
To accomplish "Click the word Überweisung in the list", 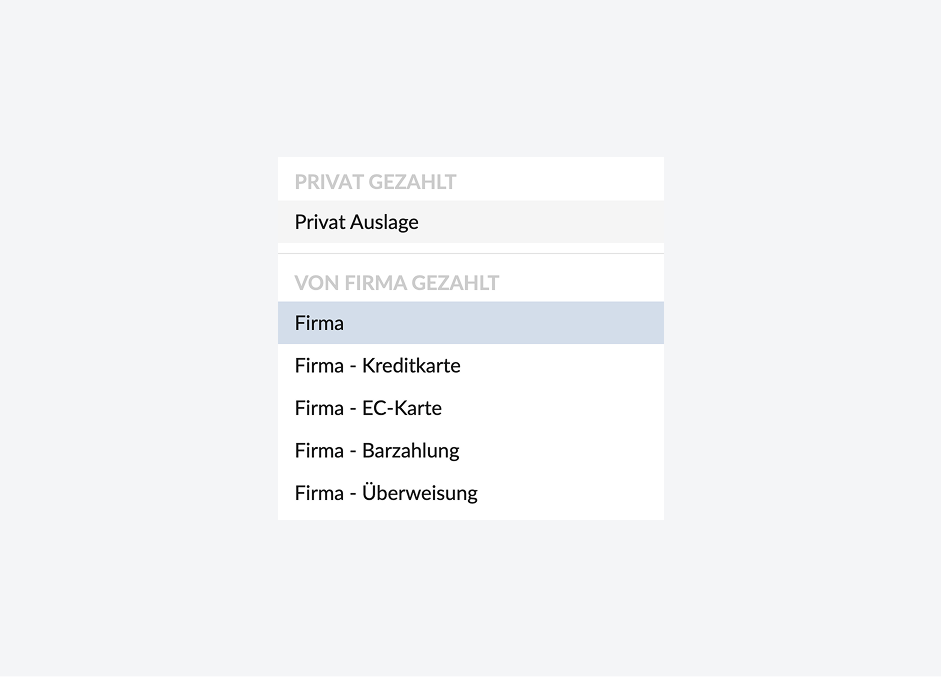I will tap(420, 493).
